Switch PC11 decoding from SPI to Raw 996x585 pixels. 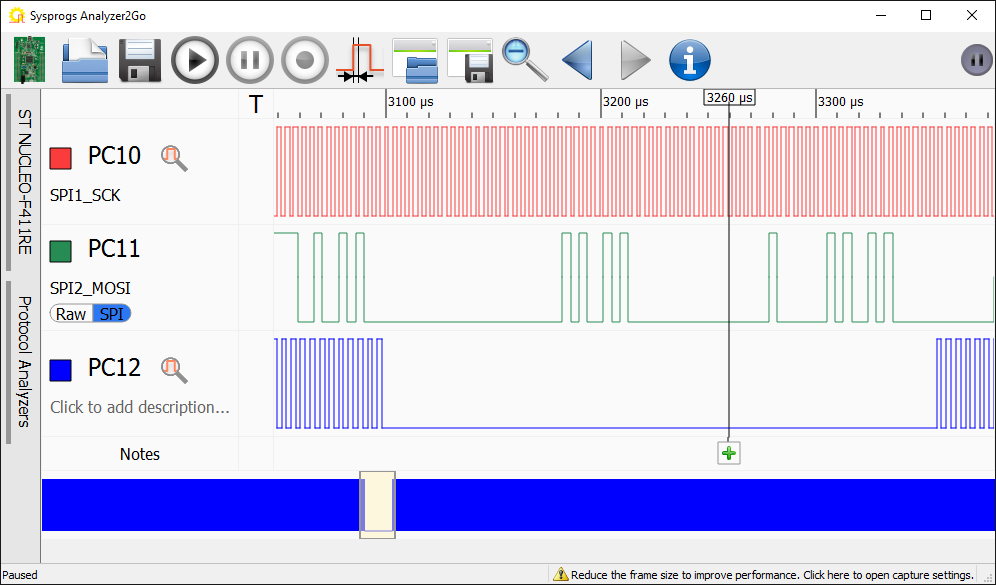69,313
